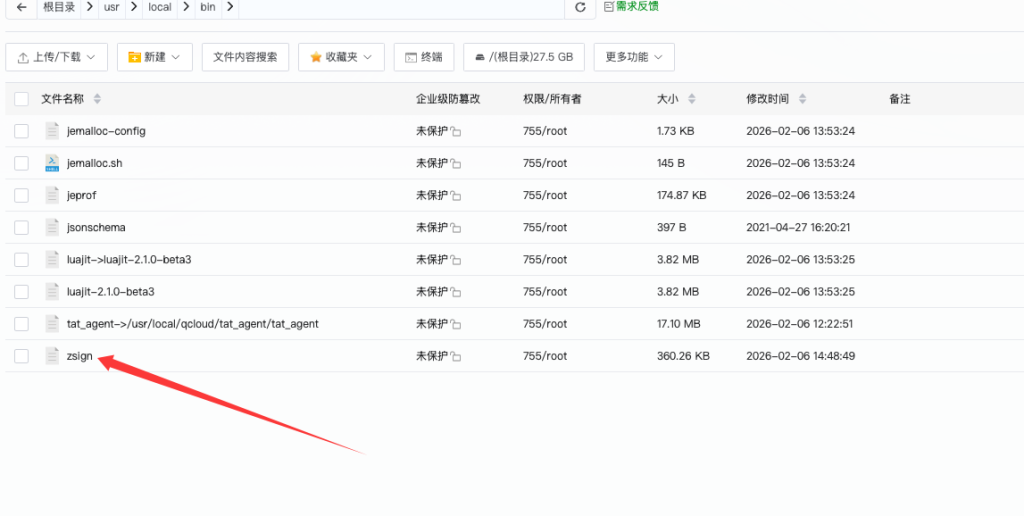
Task: Open the 收藏夹 favorites dropdown
Action: click(x=342, y=57)
